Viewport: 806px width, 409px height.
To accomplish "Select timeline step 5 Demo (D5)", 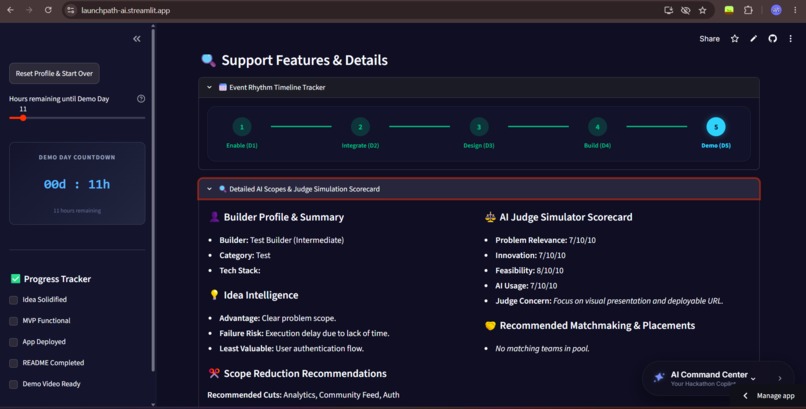I will coord(716,127).
